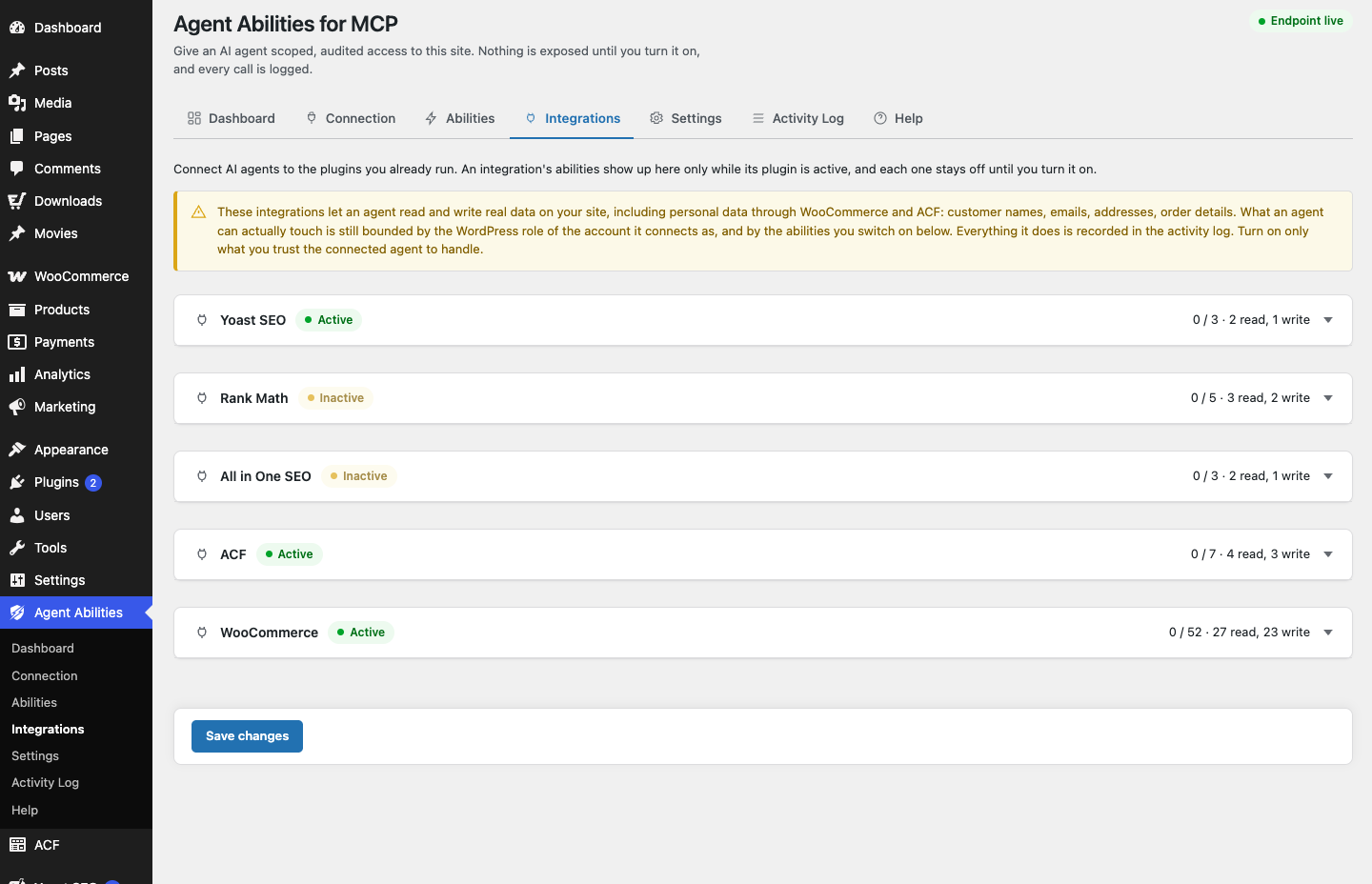
Task: Click the Settings sliders icon in sidebar
Action: click(17, 580)
